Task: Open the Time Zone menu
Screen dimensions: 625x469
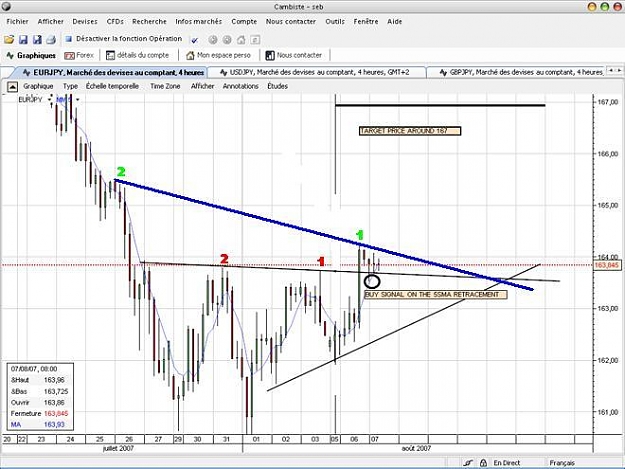Action: pyautogui.click(x=165, y=86)
